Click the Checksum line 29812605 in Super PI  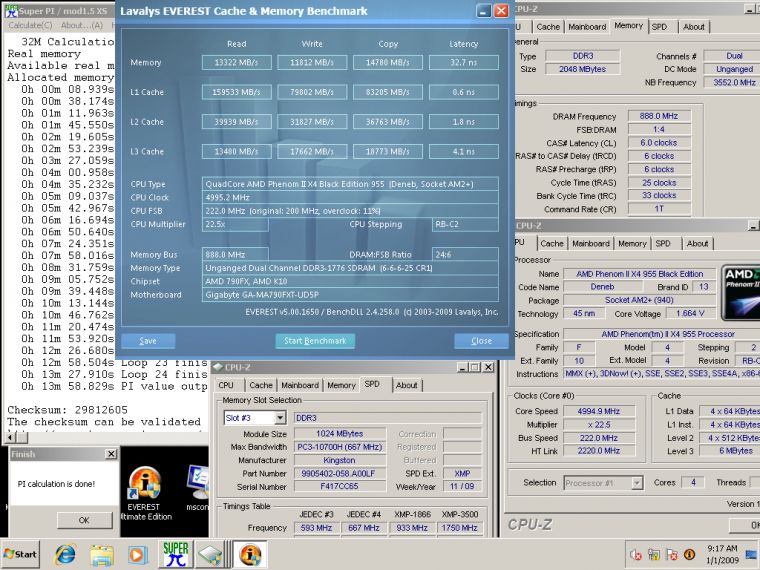pyautogui.click(x=67, y=410)
